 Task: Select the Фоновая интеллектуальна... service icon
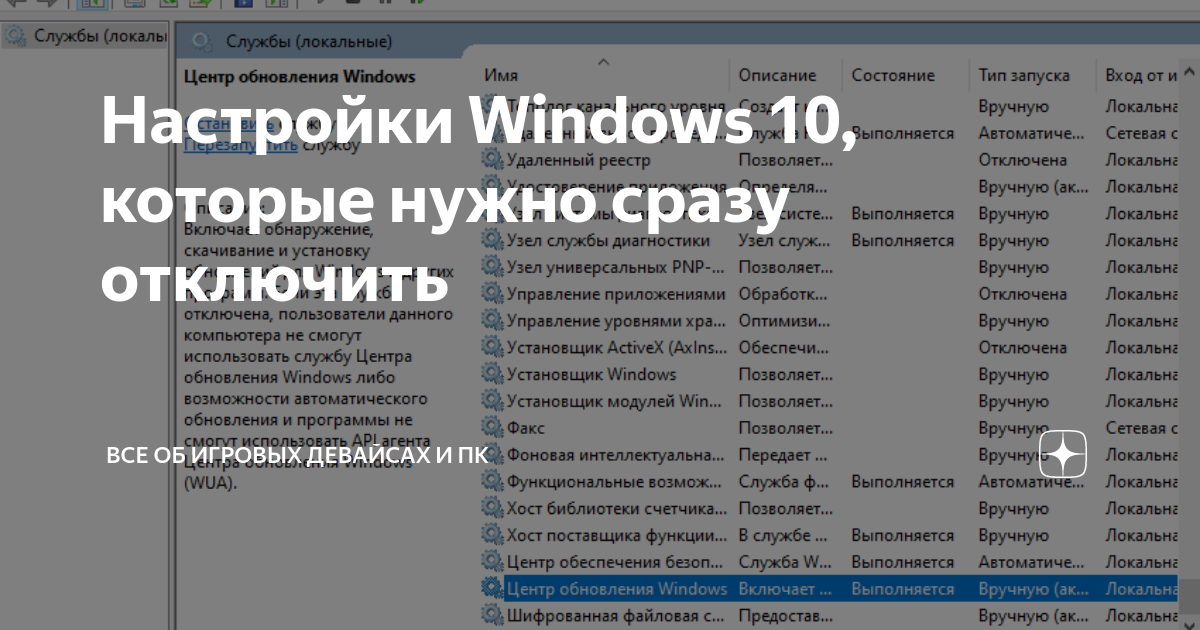coord(492,455)
